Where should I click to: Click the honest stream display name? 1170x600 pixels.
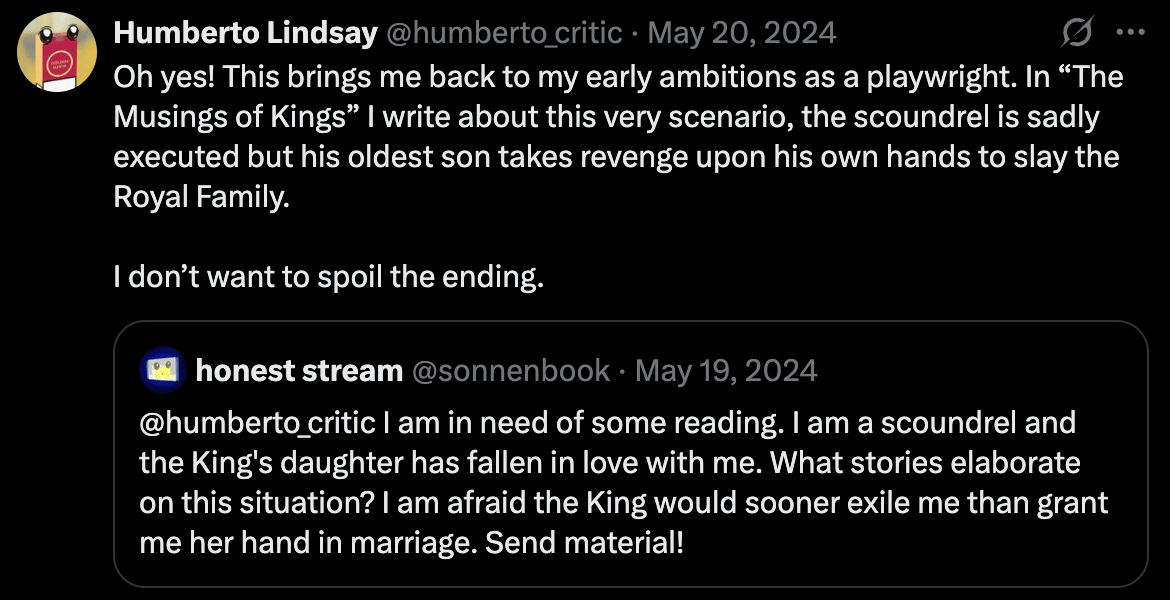click(298, 370)
